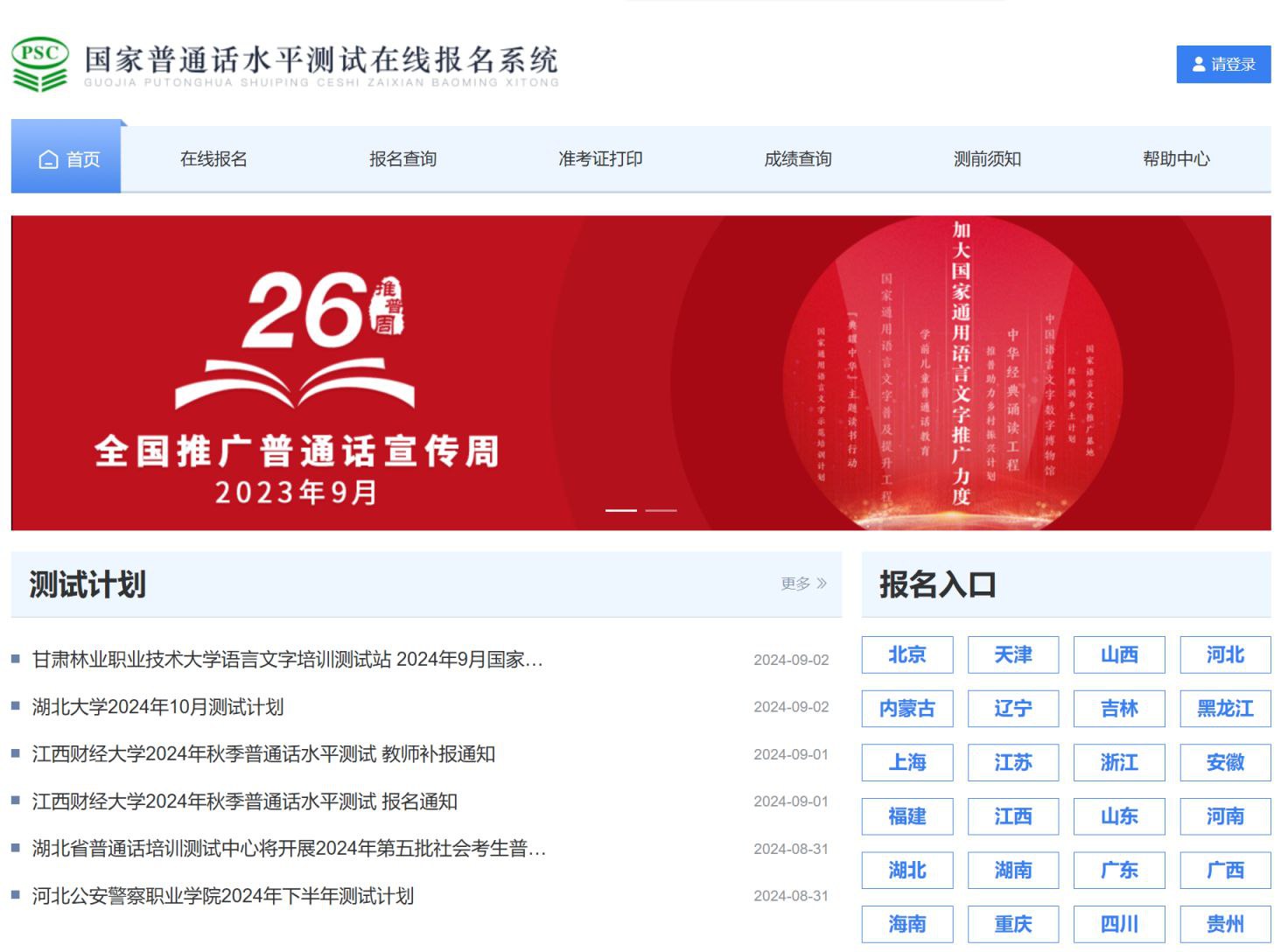Click the 更多 link in 测试计划 section
Viewport: 1288px width, 952px height.
tap(795, 583)
